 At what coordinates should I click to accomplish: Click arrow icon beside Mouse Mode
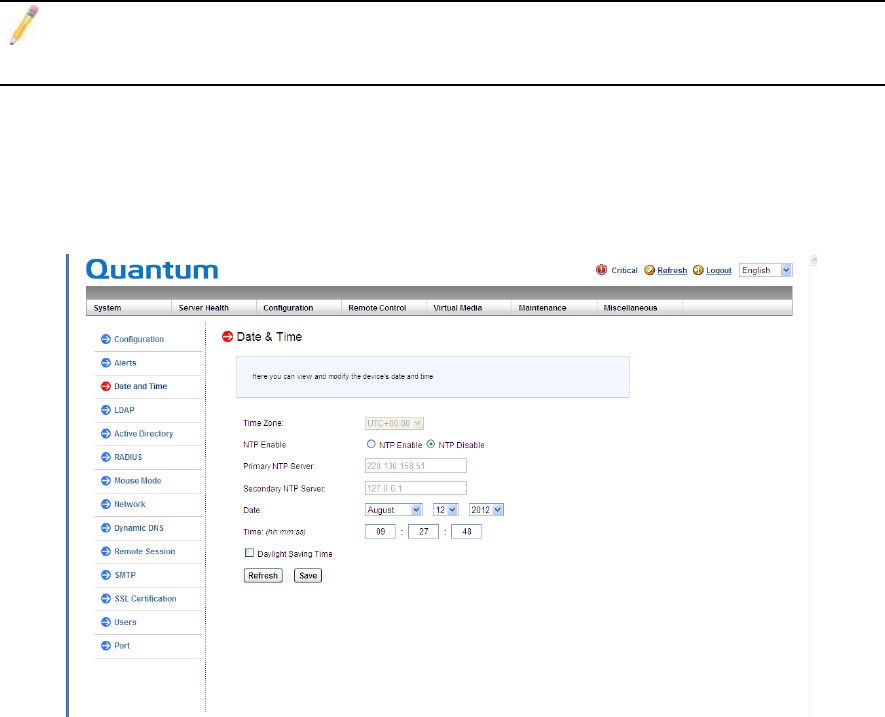pos(106,480)
